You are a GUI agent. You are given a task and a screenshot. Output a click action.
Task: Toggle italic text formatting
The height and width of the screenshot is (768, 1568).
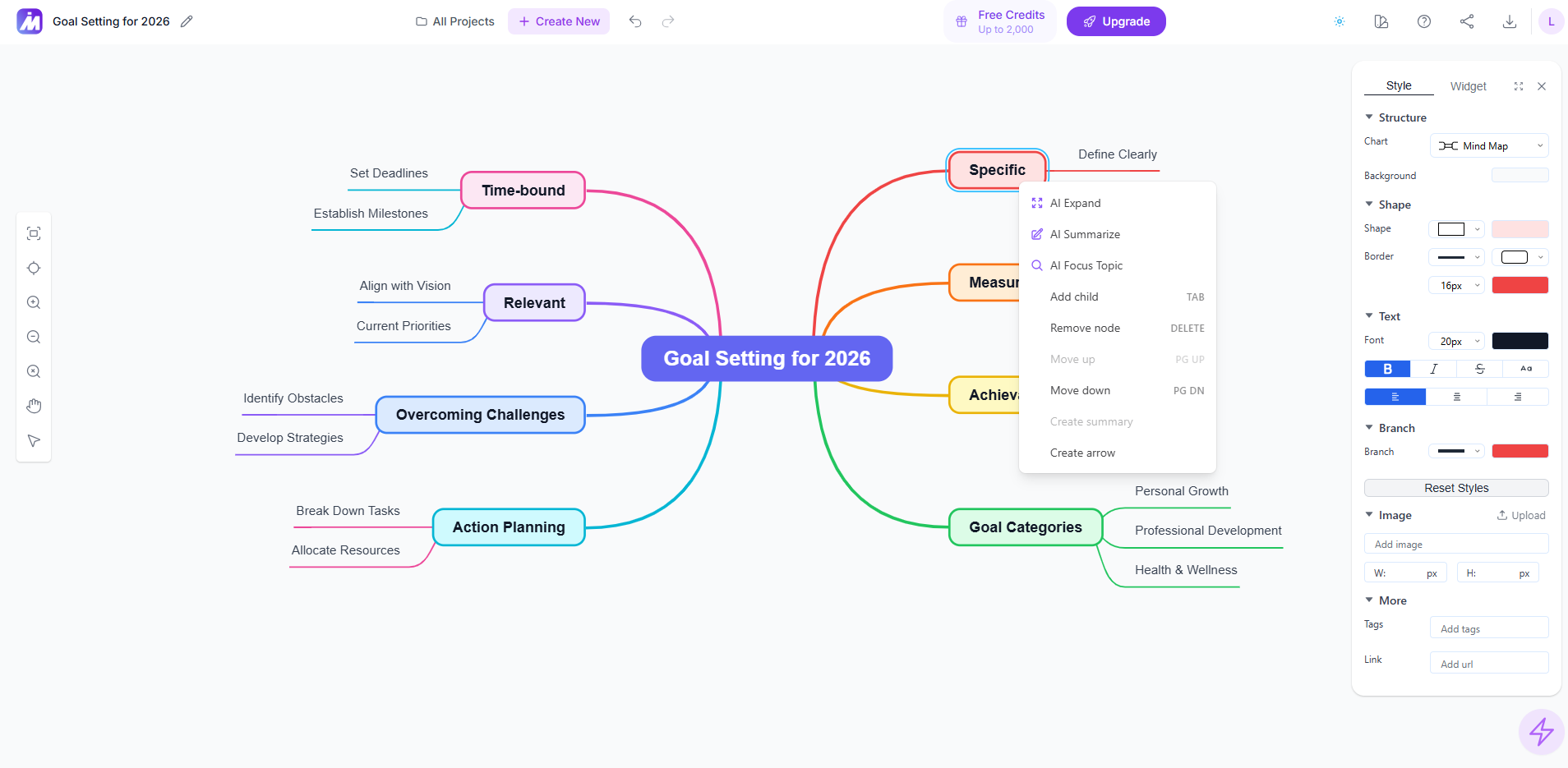pos(1434,369)
